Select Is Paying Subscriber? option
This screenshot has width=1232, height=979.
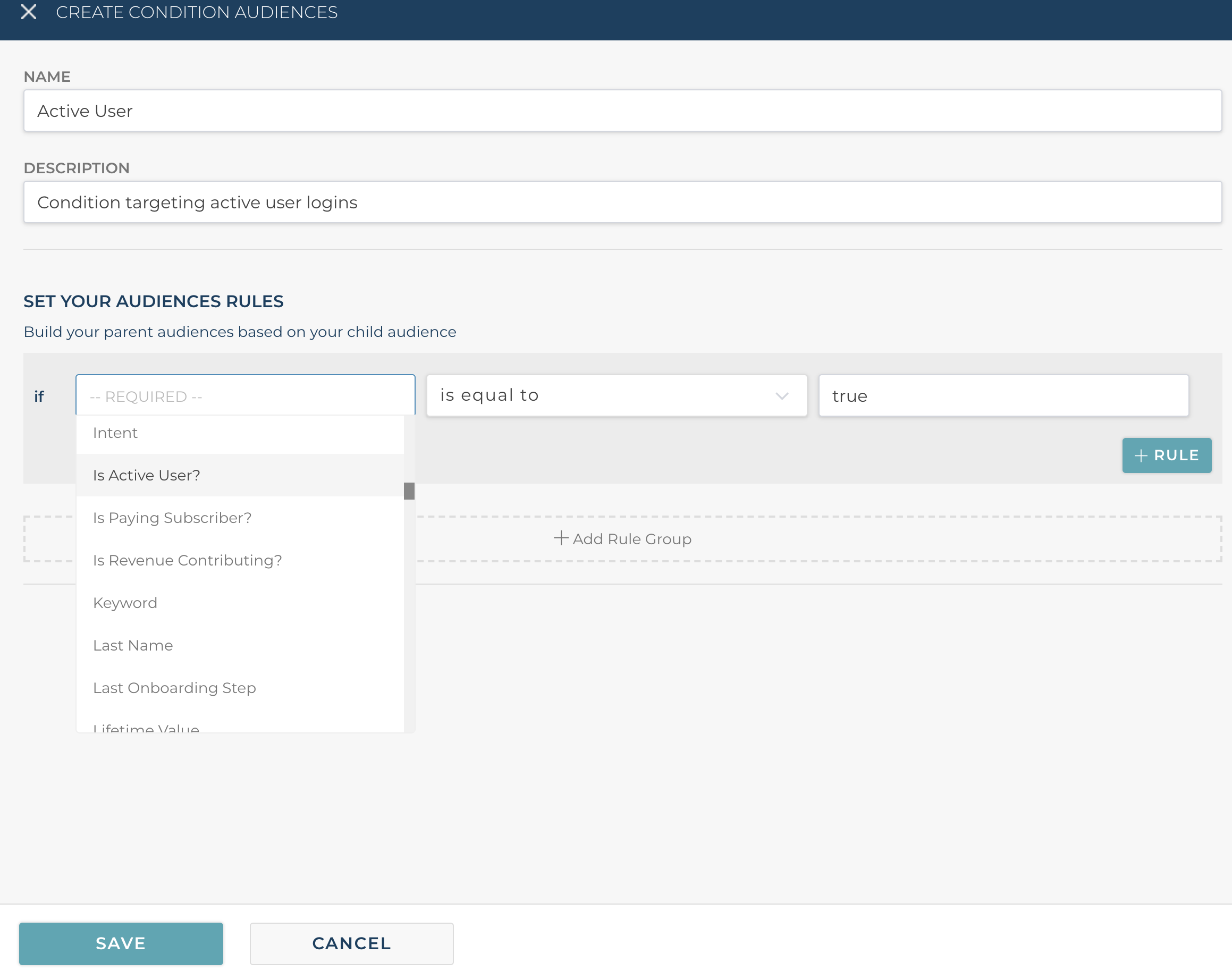(x=172, y=517)
